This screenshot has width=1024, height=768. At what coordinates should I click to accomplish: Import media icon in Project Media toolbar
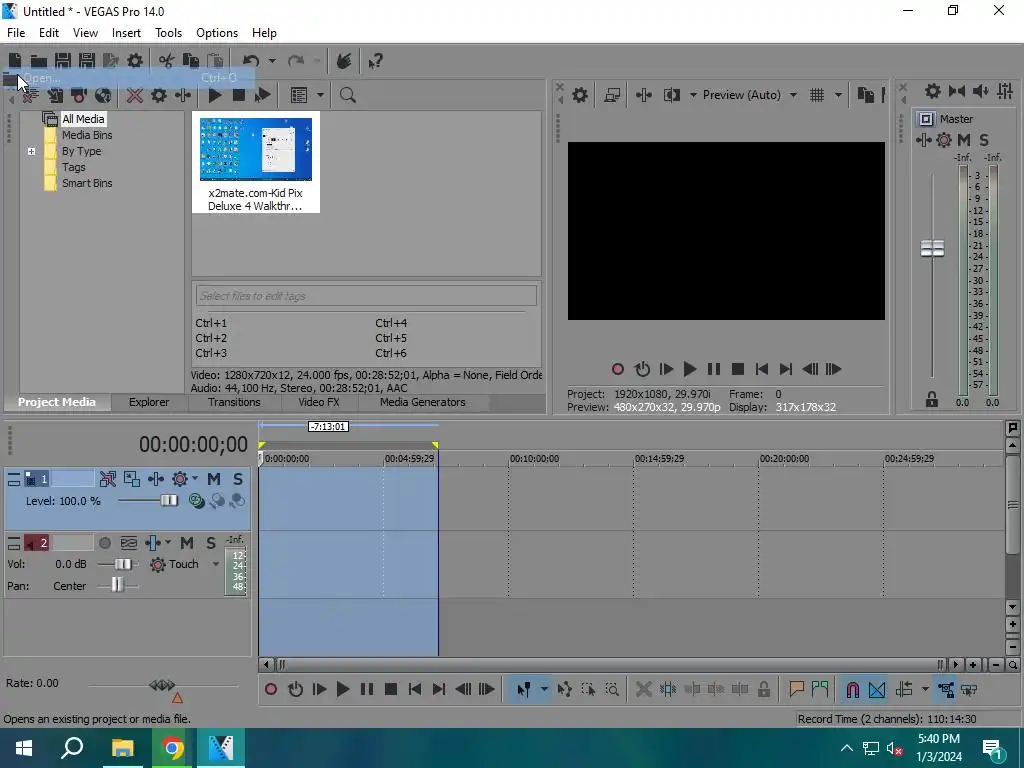(55, 95)
